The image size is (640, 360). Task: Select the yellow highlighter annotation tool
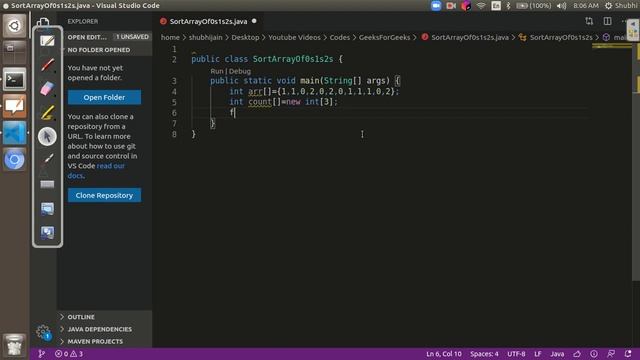tap(47, 113)
